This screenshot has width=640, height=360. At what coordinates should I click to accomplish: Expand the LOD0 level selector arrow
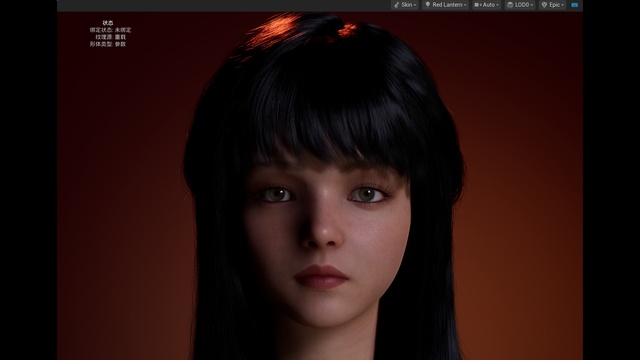[x=531, y=5]
